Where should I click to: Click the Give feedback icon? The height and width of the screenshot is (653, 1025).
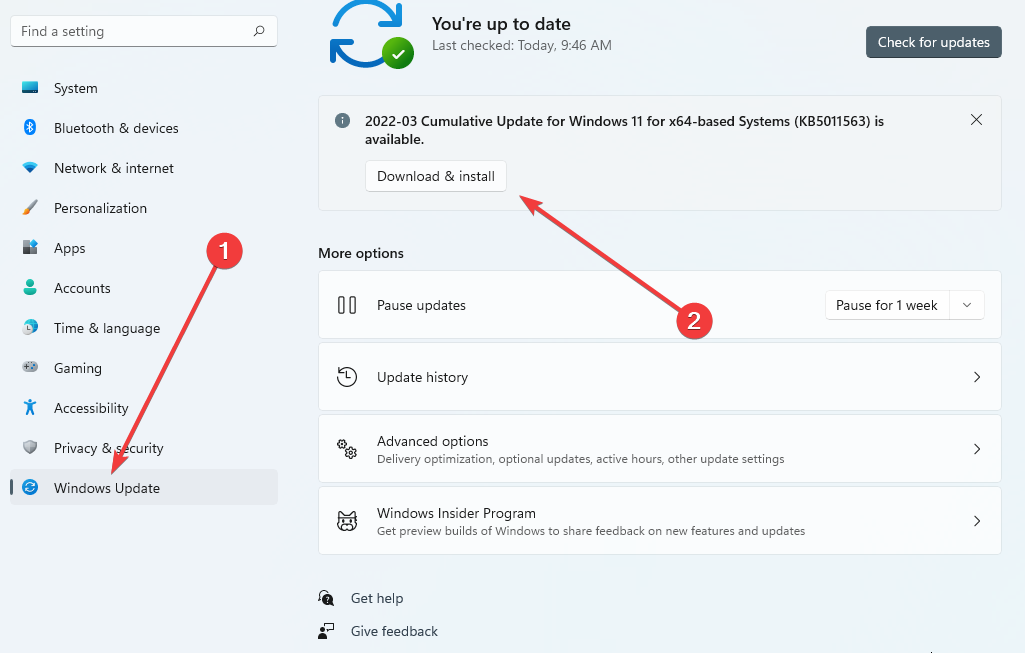click(326, 631)
